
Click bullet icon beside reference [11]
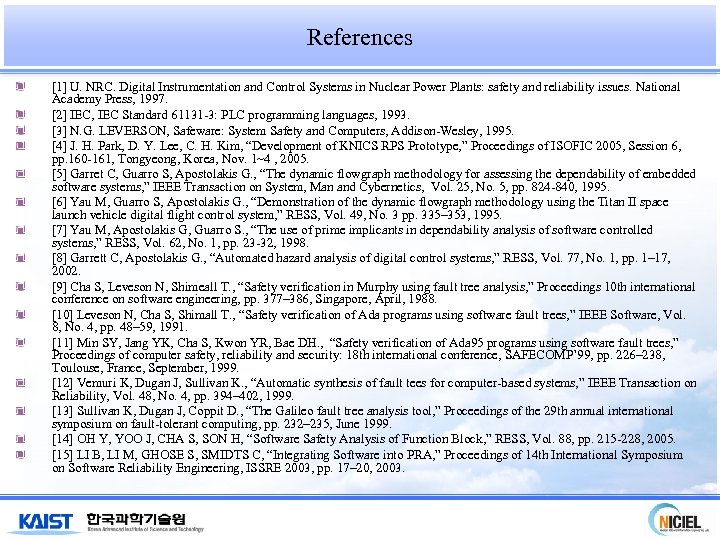[20, 342]
